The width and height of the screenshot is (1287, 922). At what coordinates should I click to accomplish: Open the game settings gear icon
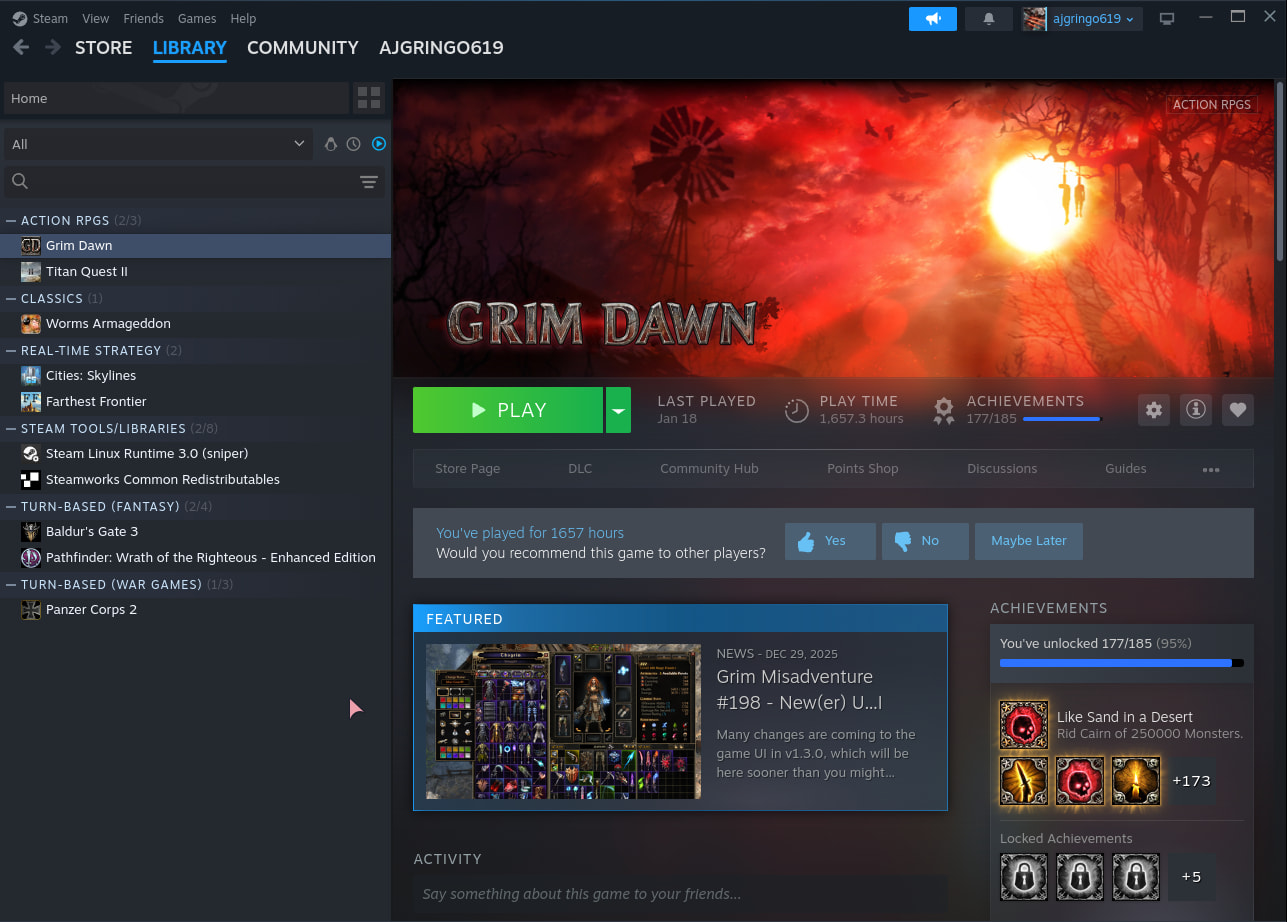(1154, 410)
